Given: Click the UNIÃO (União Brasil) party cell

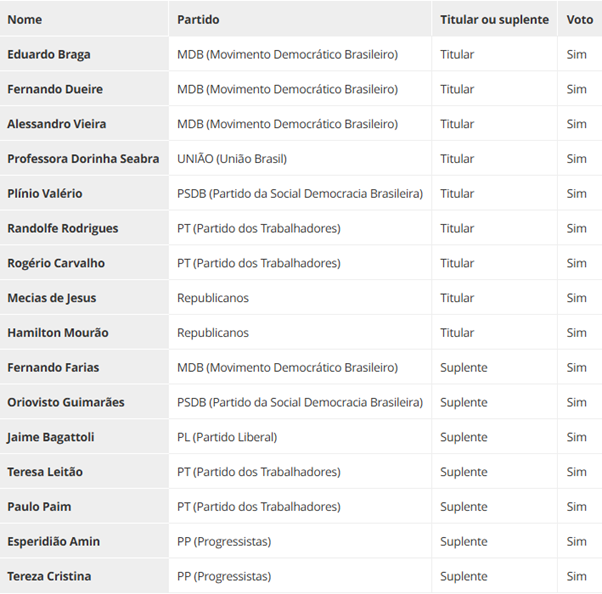Looking at the screenshot, I should pyautogui.click(x=232, y=159).
